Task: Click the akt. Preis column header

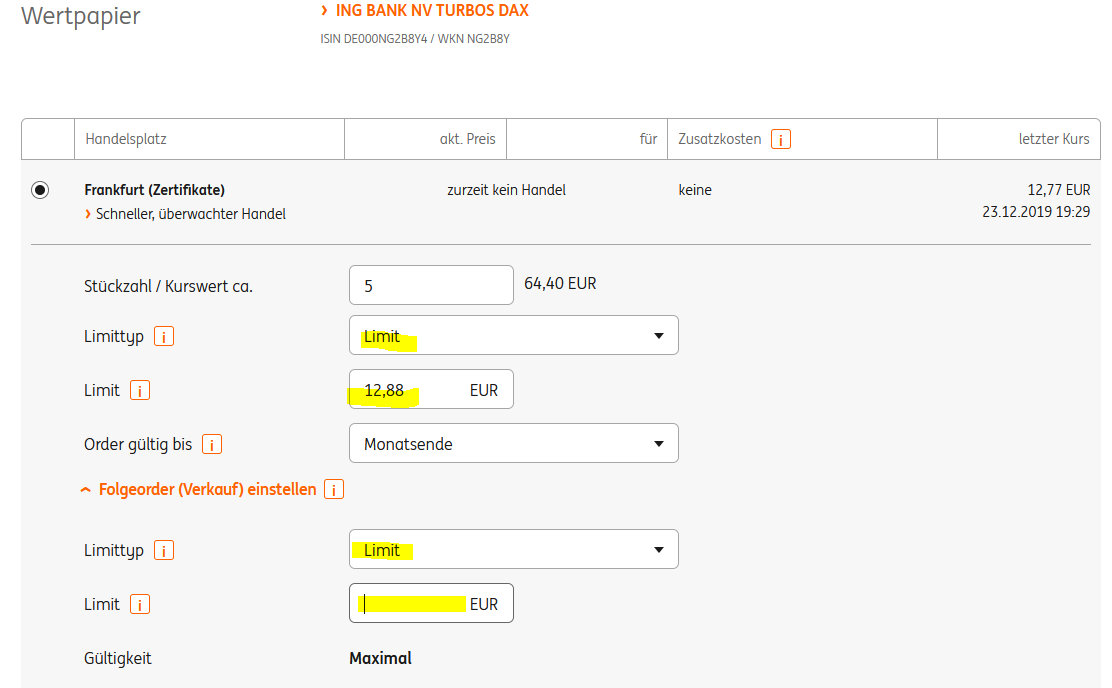Action: pyautogui.click(x=467, y=139)
